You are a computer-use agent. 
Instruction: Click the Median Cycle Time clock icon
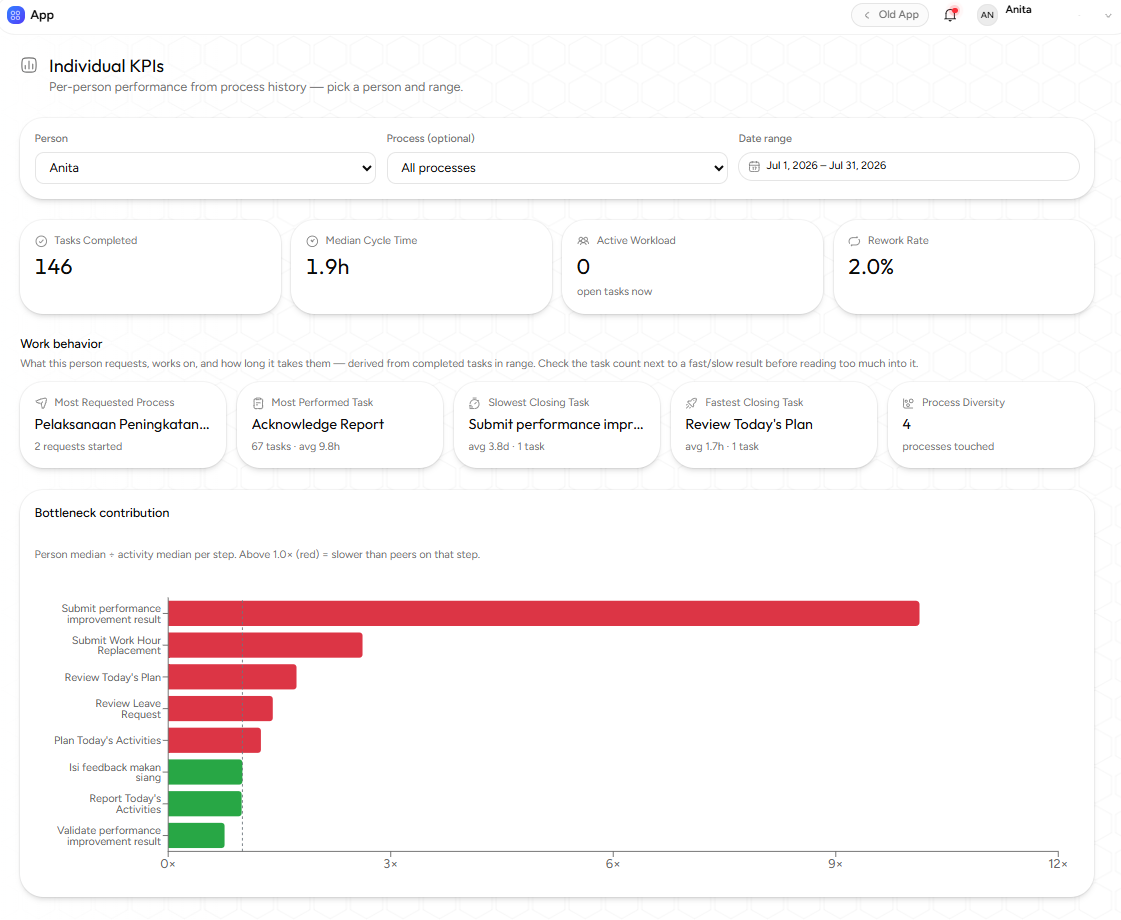pyautogui.click(x=312, y=242)
